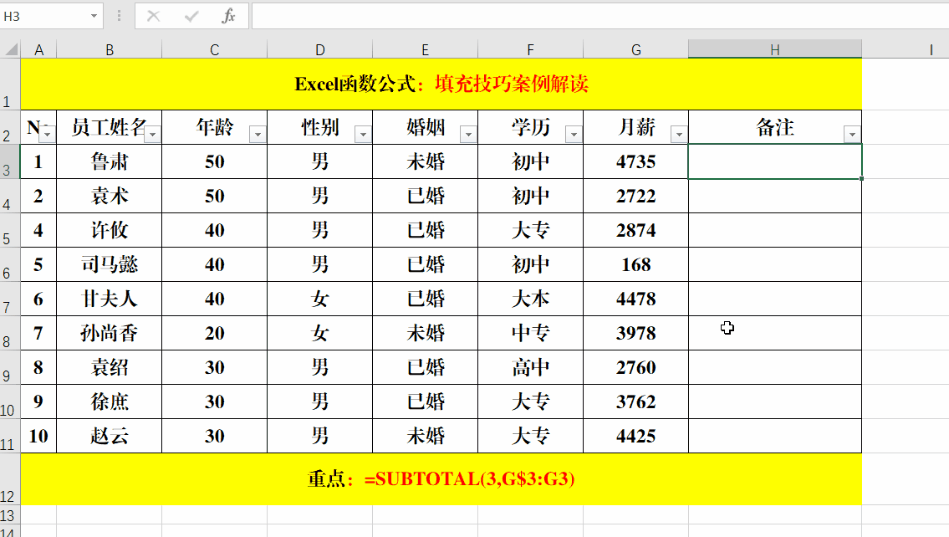Click the 未婚 cell in 鲁肃's row
Viewport: 949px width, 537px height.
[425, 162]
